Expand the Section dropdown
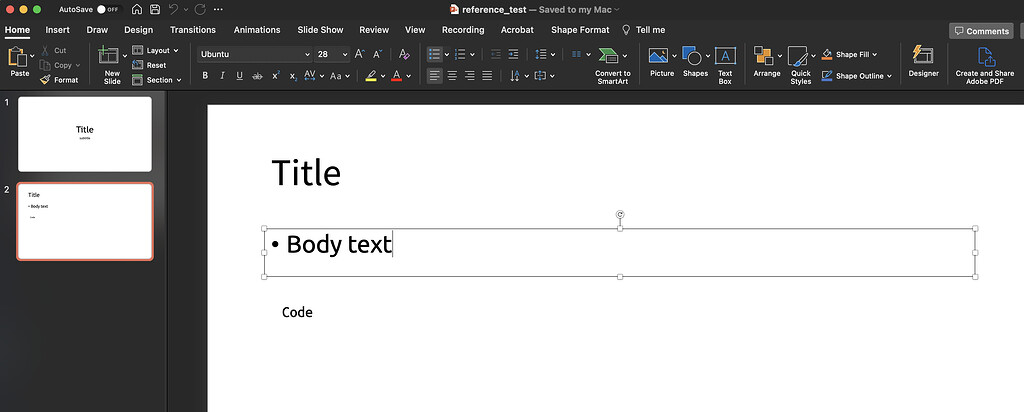 click(x=178, y=80)
